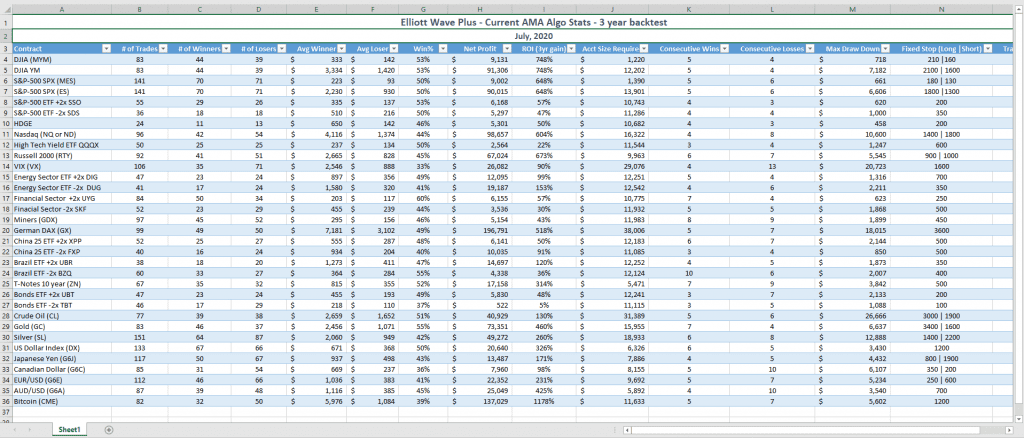The height and width of the screenshot is (438, 1024).
Task: Click the Select All corner triangle
Action: (6, 9)
